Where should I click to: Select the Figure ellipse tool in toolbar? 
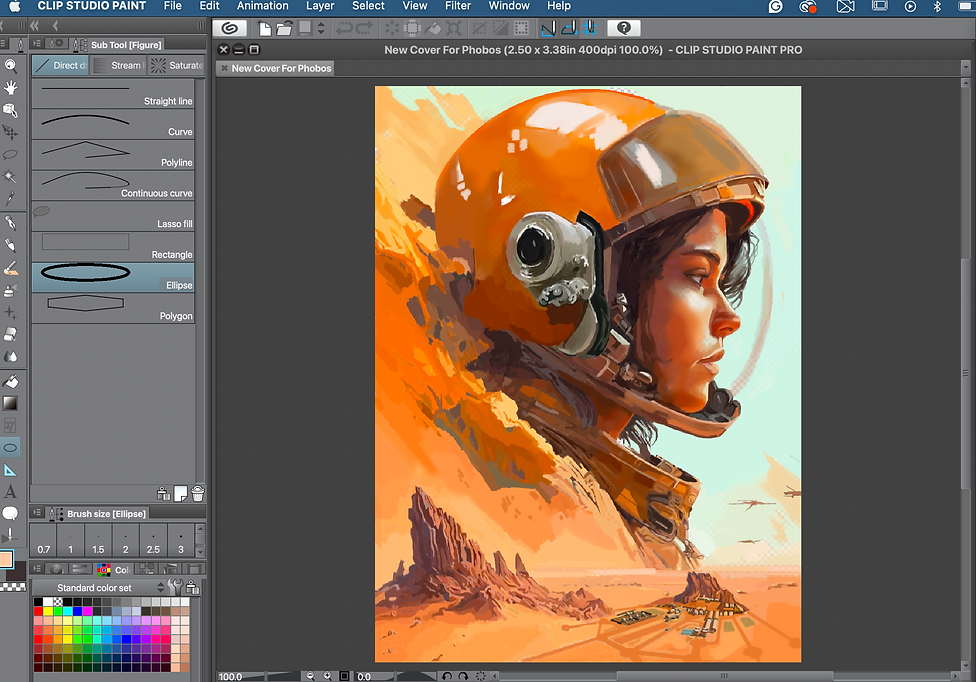pyautogui.click(x=10, y=448)
